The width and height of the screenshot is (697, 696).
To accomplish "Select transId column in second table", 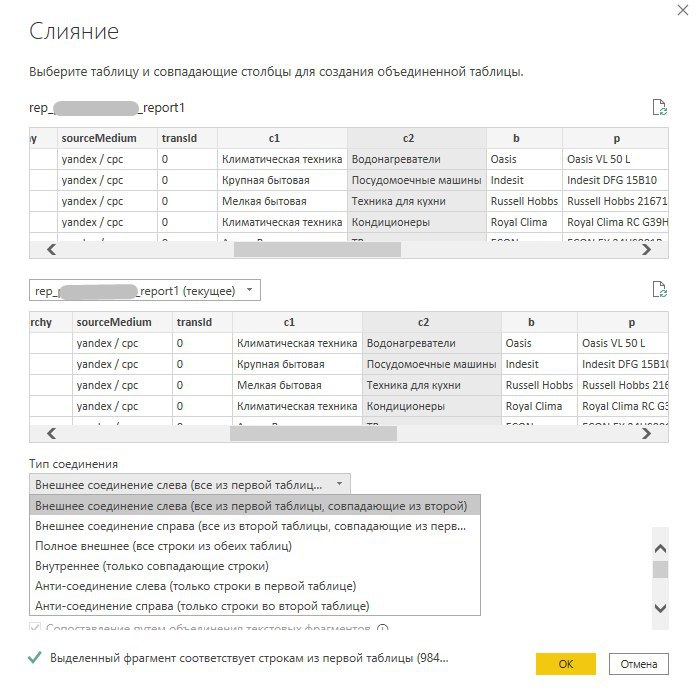I will (202, 322).
